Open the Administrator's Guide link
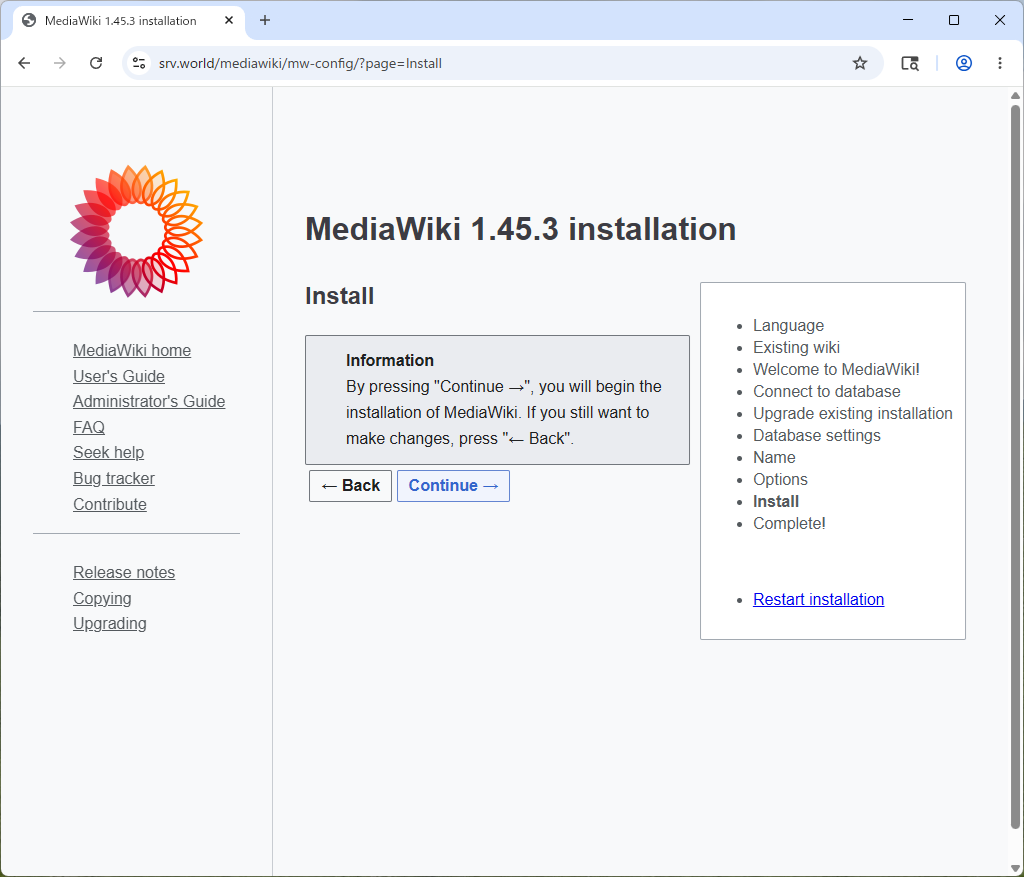 tap(149, 402)
